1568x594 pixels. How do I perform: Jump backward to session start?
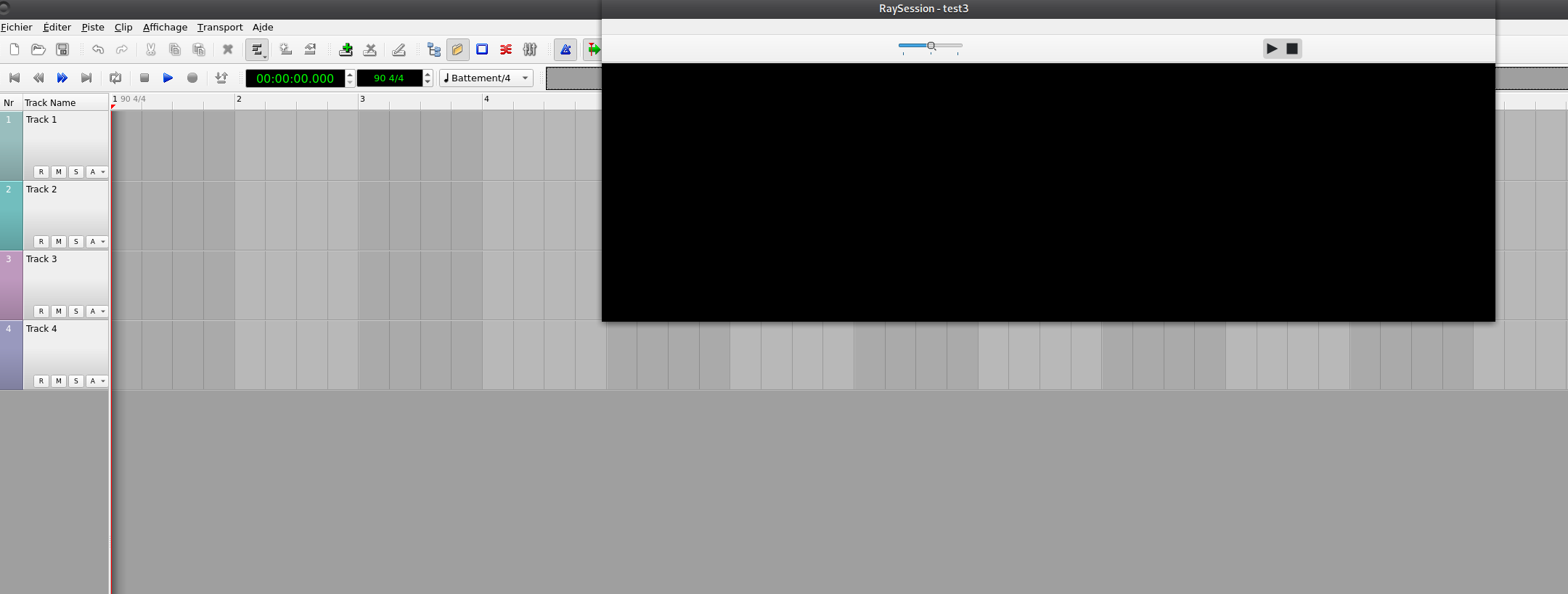click(x=15, y=78)
